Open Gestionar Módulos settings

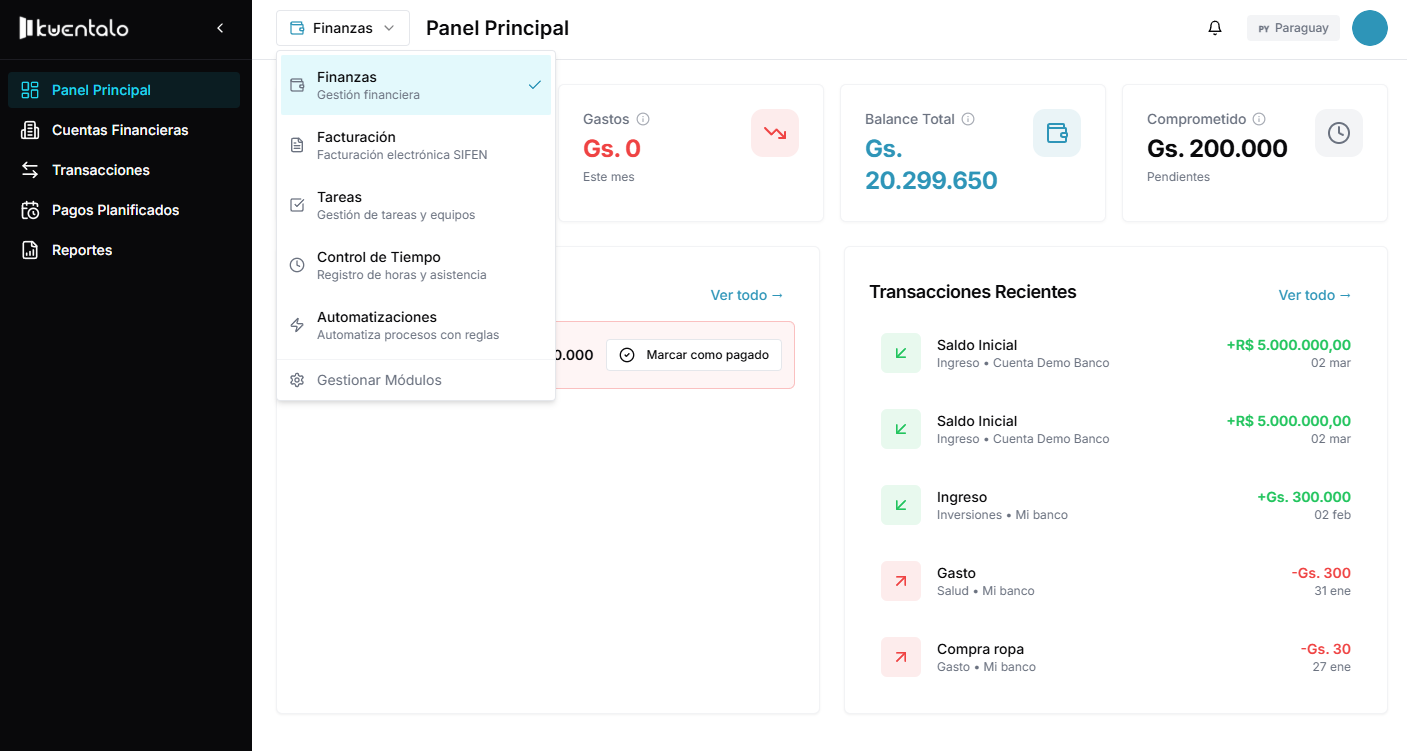pyautogui.click(x=379, y=380)
